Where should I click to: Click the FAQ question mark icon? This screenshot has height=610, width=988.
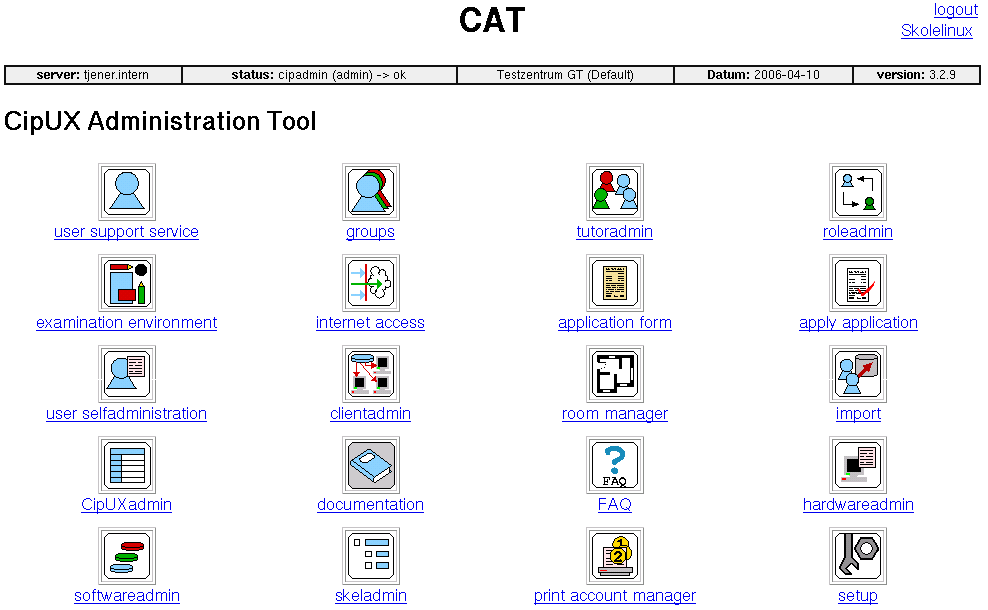click(614, 465)
